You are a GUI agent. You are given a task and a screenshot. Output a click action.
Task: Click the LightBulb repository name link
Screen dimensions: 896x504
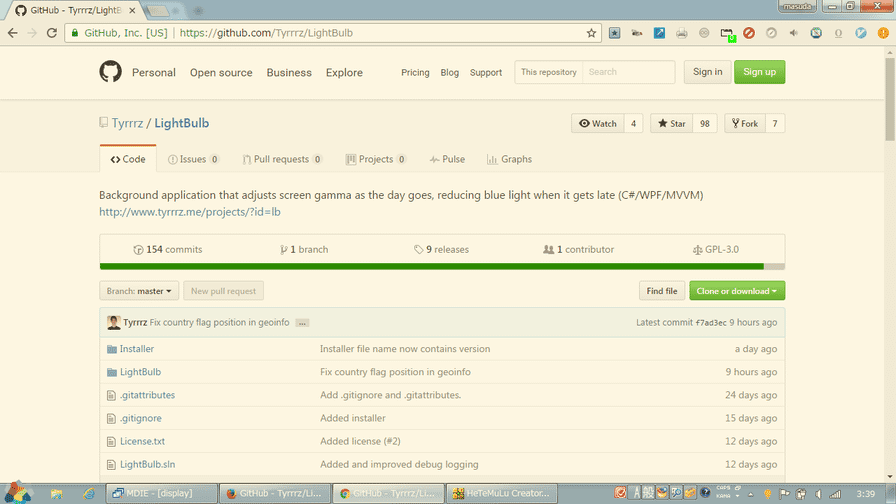[182, 123]
